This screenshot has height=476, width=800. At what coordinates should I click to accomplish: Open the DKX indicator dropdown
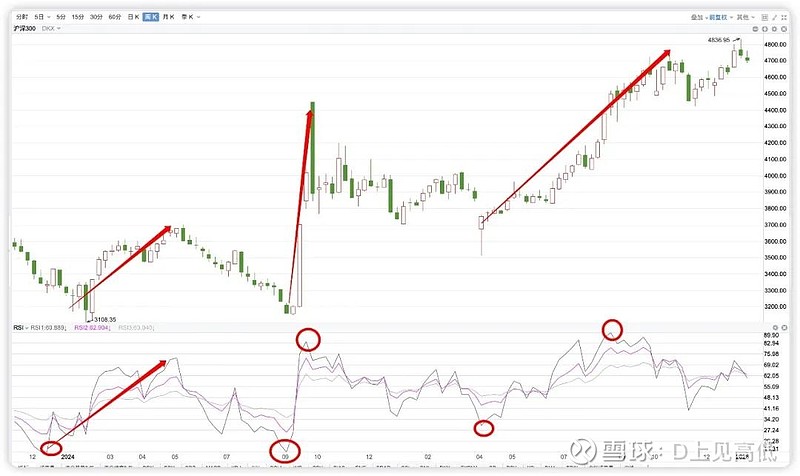tap(51, 29)
